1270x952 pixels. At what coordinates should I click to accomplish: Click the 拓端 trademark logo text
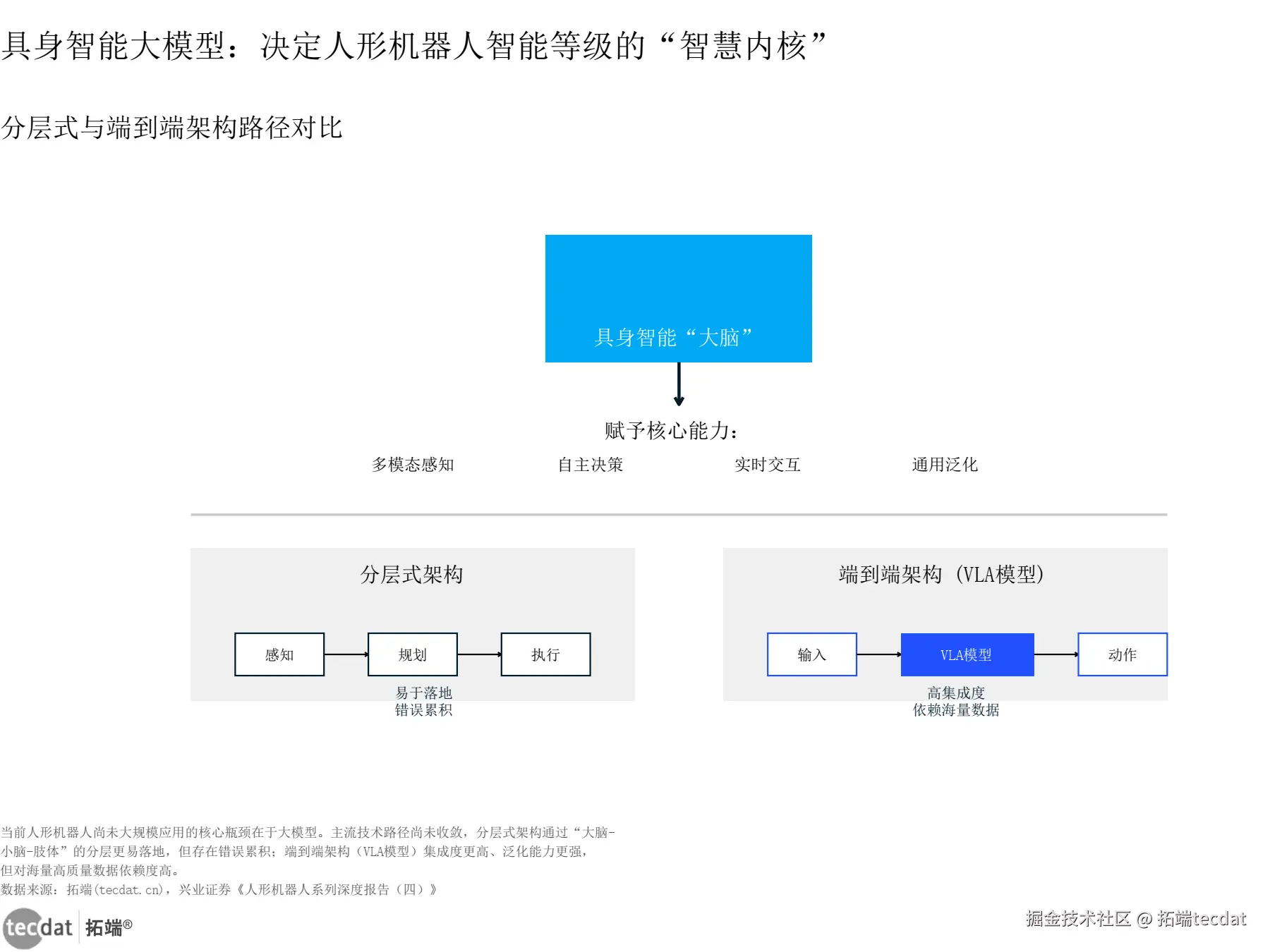pyautogui.click(x=109, y=928)
